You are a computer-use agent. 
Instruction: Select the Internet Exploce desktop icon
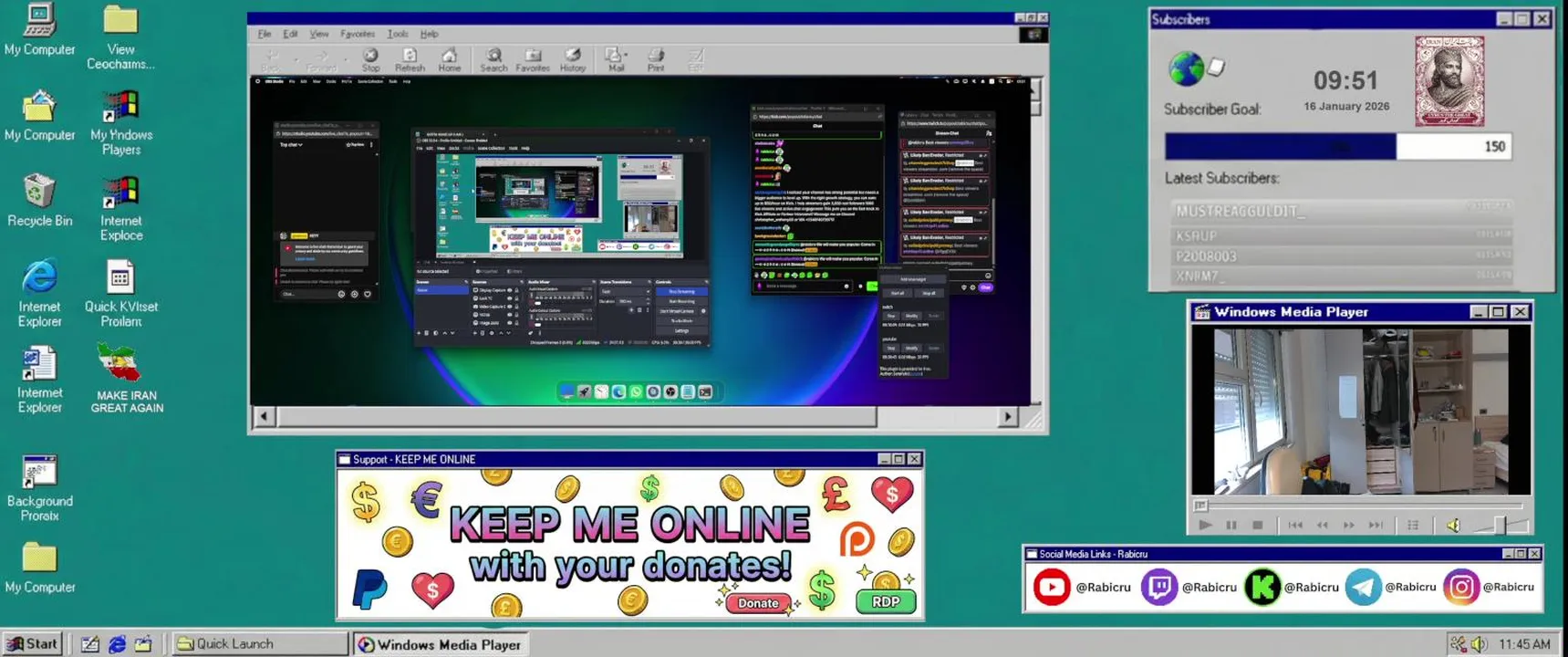pyautogui.click(x=120, y=208)
